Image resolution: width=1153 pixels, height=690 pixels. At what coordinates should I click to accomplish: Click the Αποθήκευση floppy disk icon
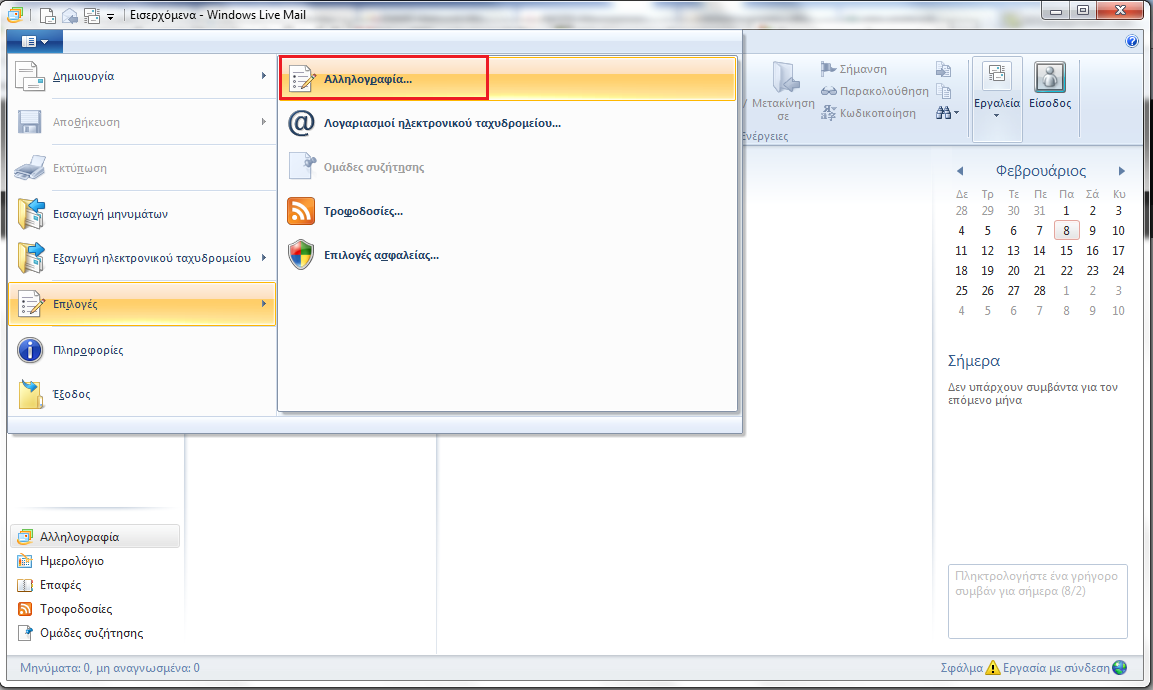(29, 121)
